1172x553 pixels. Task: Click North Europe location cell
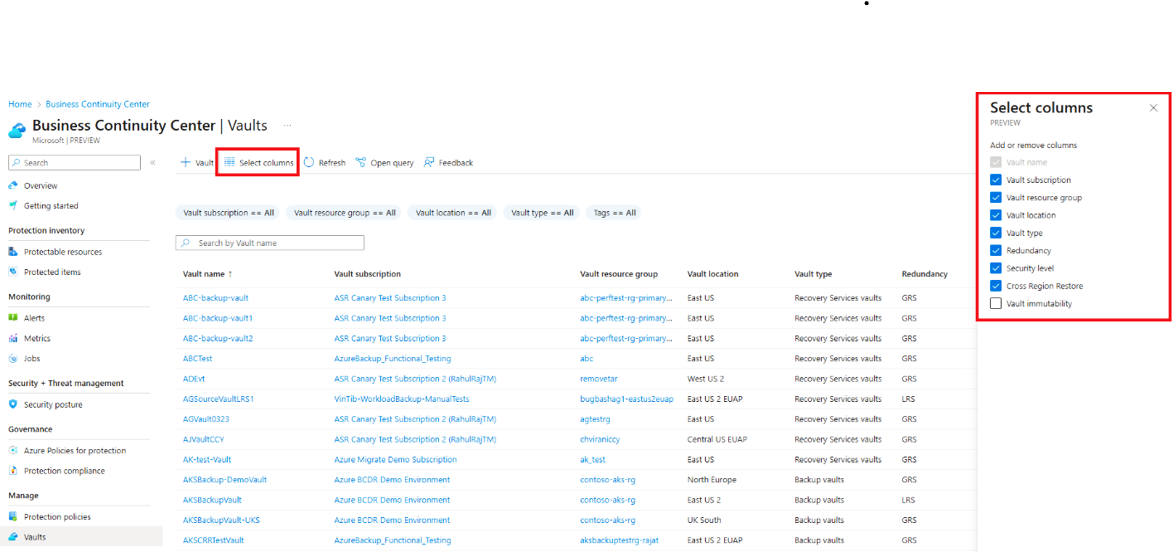[x=712, y=479]
